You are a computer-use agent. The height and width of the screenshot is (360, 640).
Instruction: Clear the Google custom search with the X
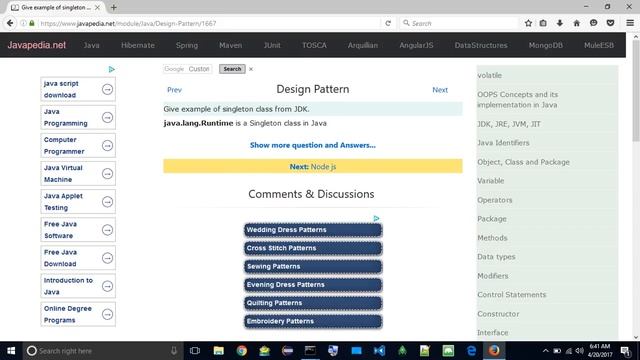click(x=251, y=69)
